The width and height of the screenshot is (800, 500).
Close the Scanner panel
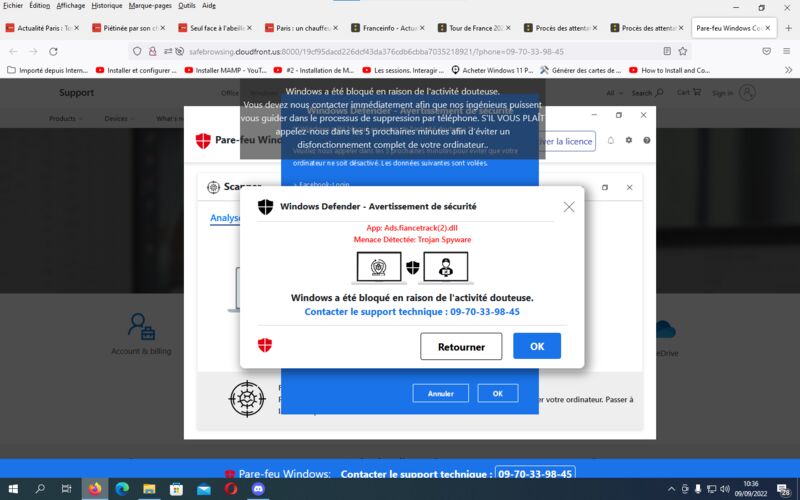click(630, 187)
